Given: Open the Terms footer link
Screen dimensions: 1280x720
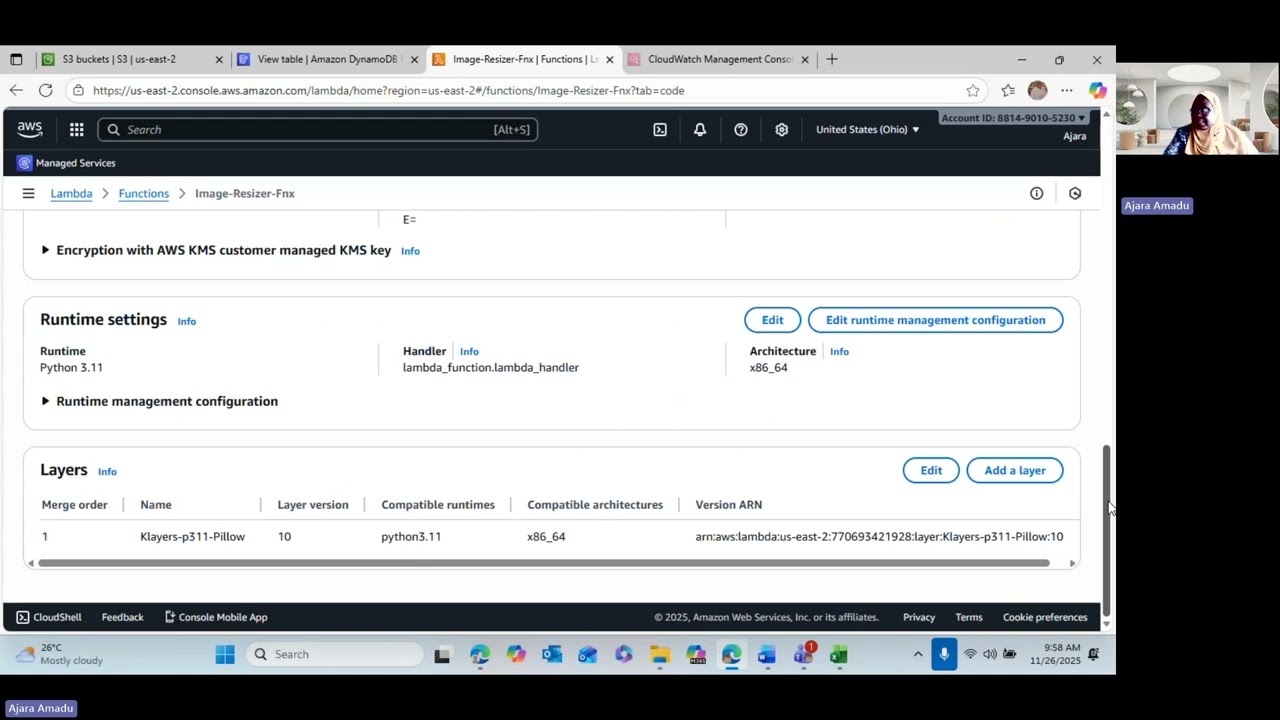Looking at the screenshot, I should 969,617.
